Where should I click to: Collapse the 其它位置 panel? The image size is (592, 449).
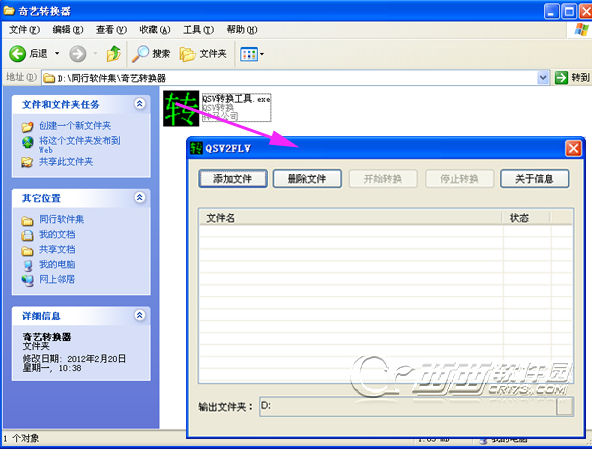coord(140,197)
